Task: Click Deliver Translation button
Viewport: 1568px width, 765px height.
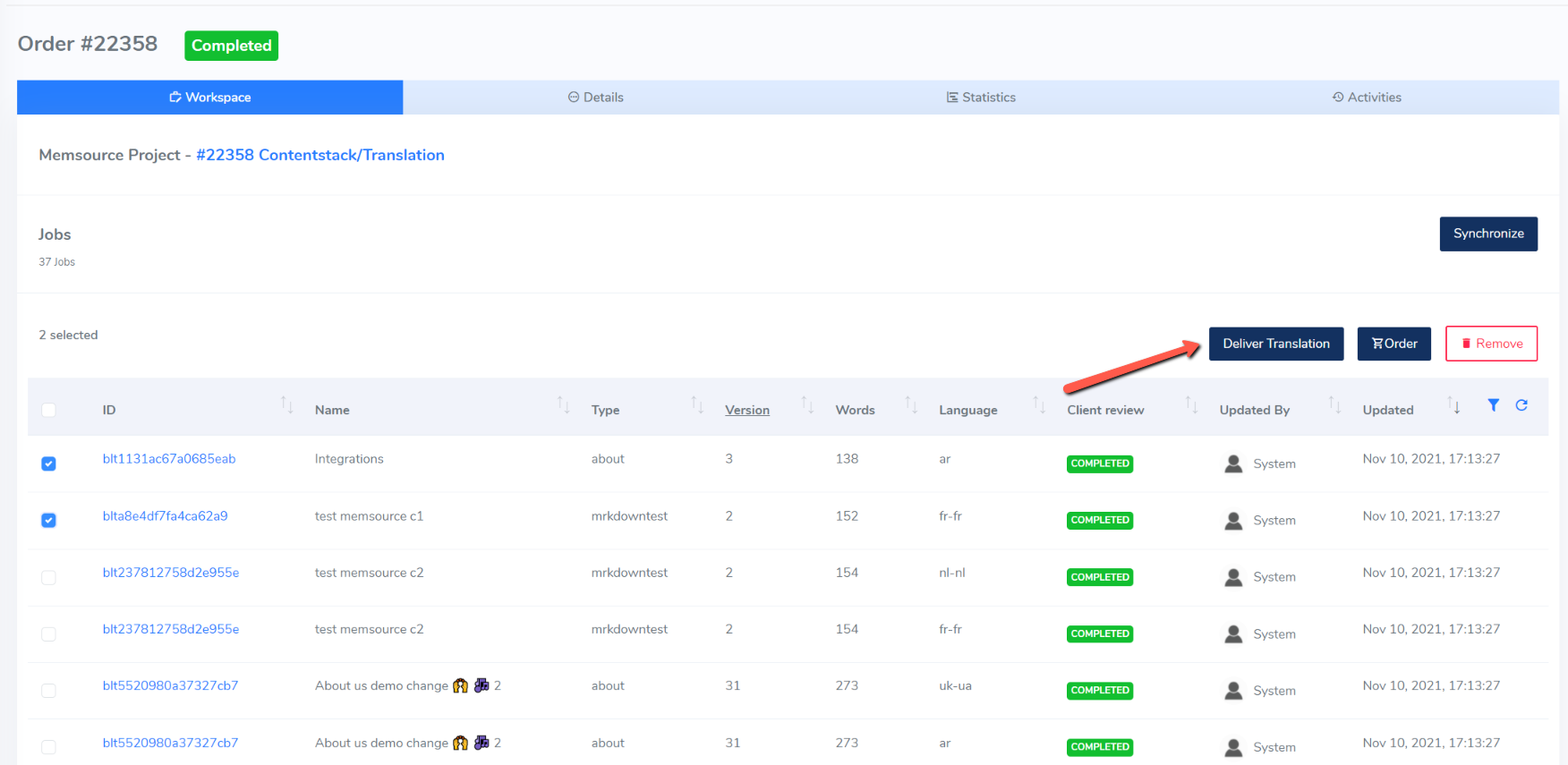Action: (x=1276, y=344)
